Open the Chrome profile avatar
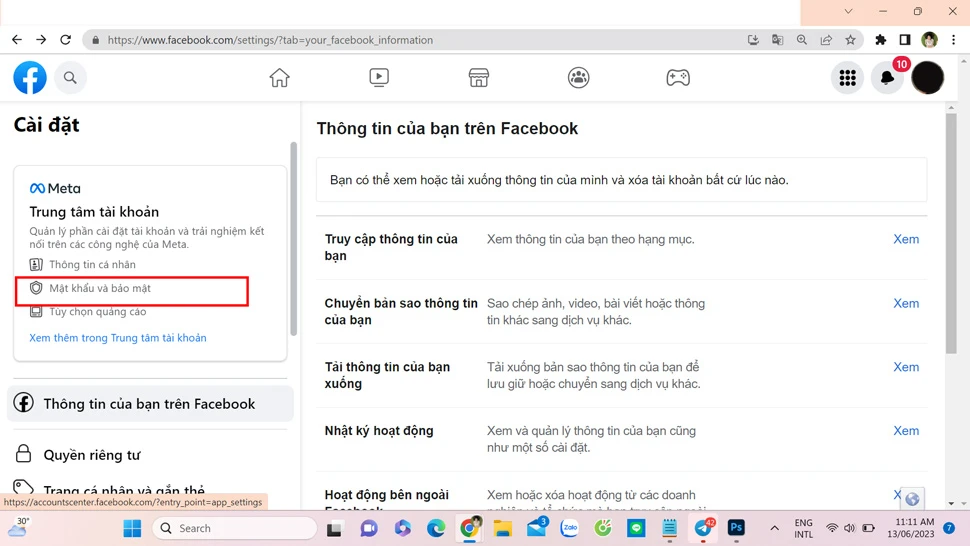 (x=929, y=40)
